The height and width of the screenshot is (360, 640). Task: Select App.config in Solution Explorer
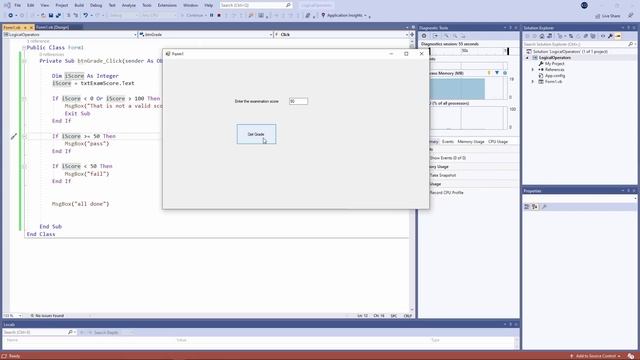555,76
